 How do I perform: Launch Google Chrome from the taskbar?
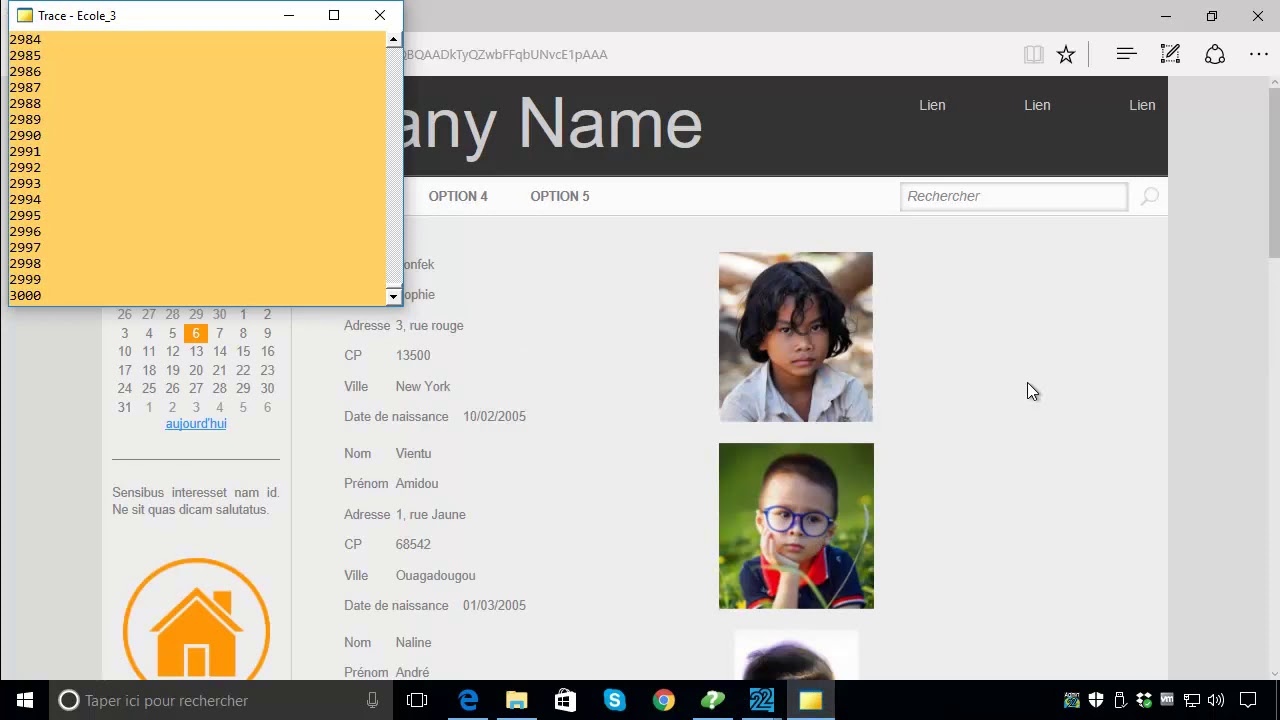[663, 700]
